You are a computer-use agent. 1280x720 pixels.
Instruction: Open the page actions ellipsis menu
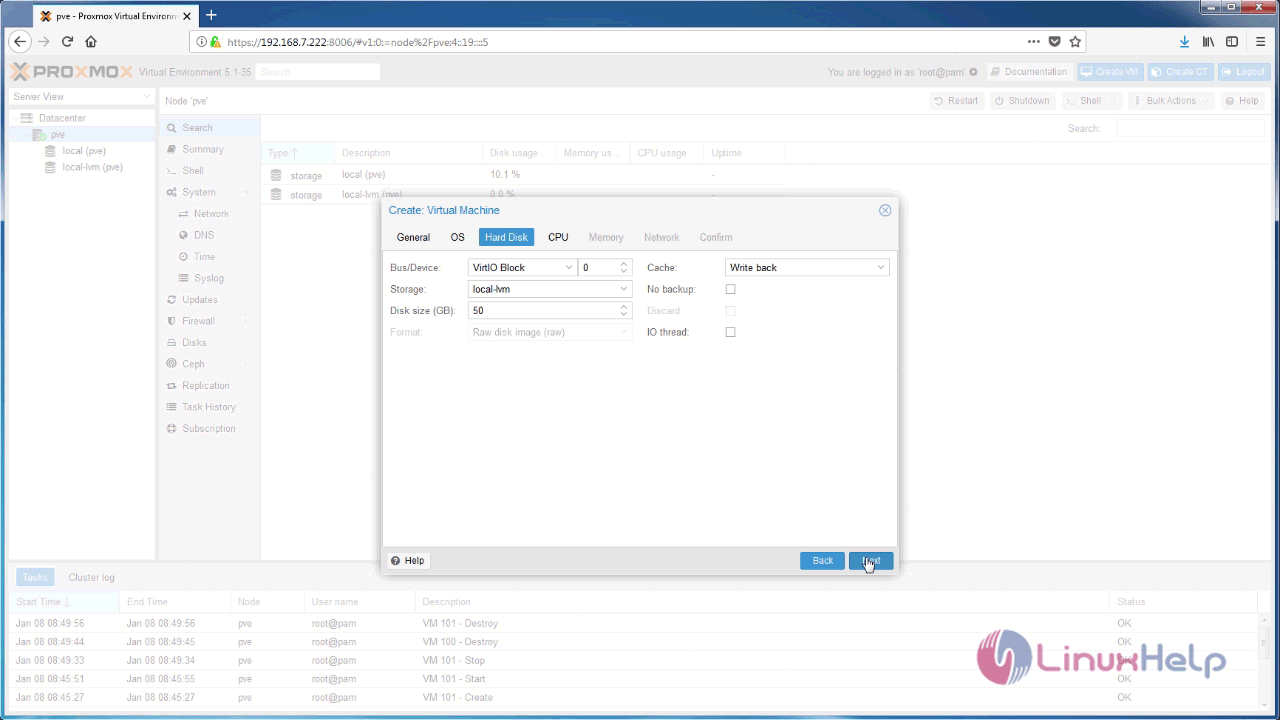[x=1034, y=42]
